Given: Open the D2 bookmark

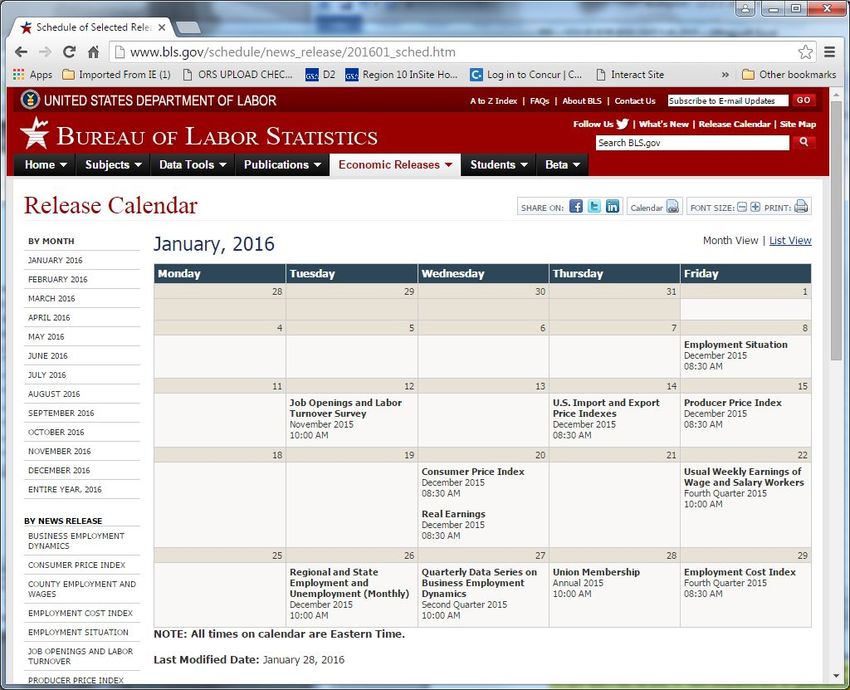Looking at the screenshot, I should [320, 74].
